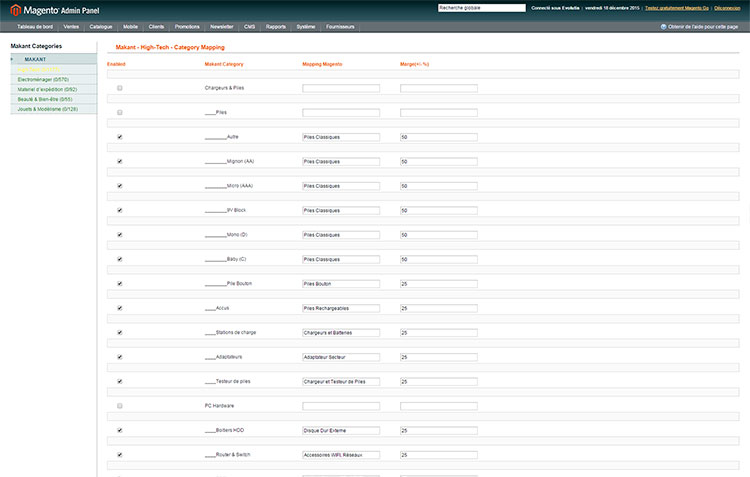Click the help icon beside page help link
Image resolution: width=750 pixels, height=477 pixels.
pos(663,27)
